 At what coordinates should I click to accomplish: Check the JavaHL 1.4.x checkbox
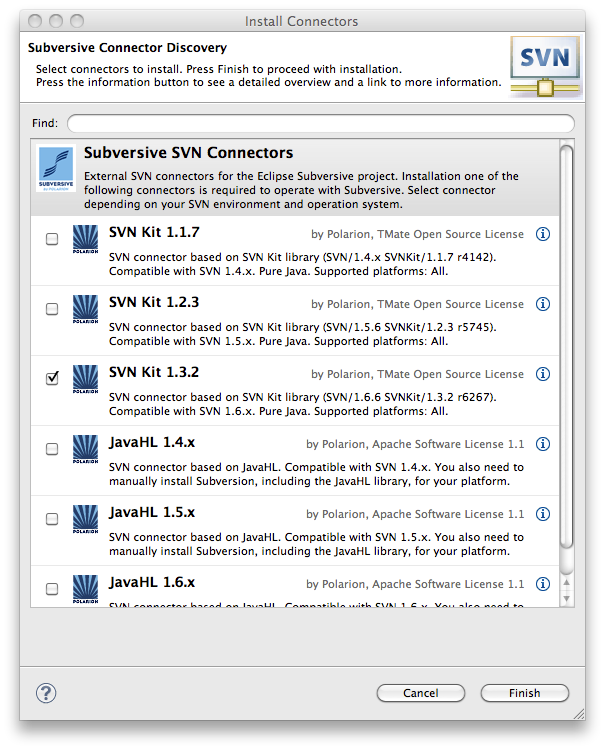click(x=52, y=449)
